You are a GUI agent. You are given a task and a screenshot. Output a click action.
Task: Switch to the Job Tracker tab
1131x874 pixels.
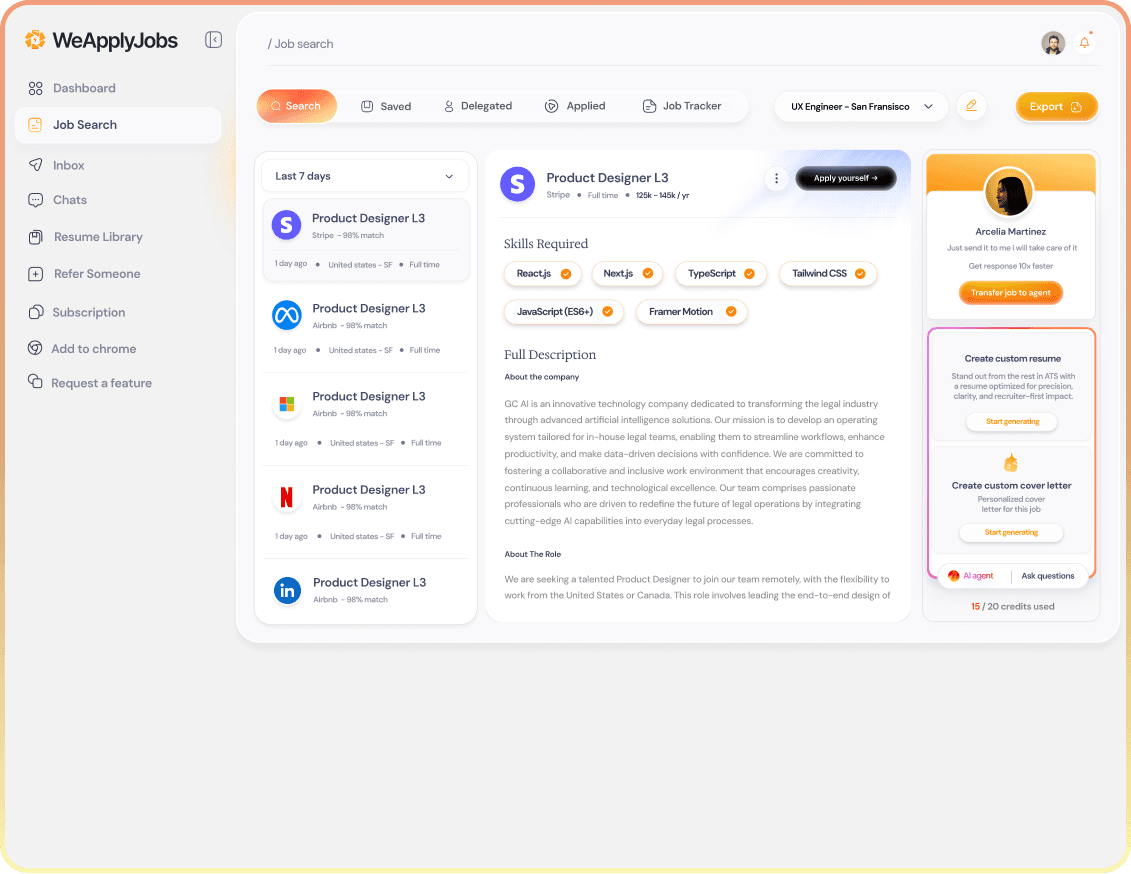coord(682,106)
